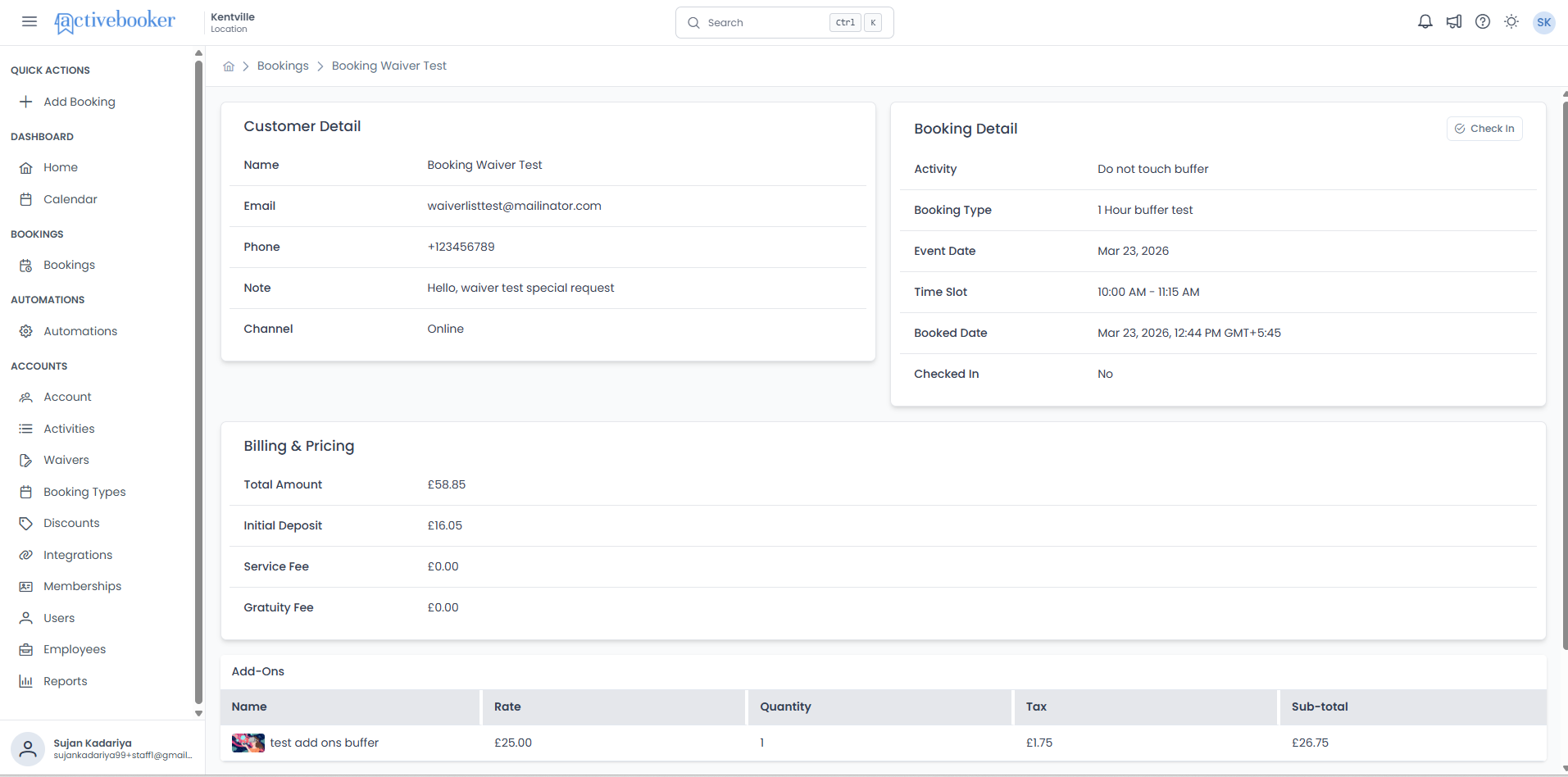
Task: Click sidebar scrollbar down arrow
Action: click(x=198, y=713)
